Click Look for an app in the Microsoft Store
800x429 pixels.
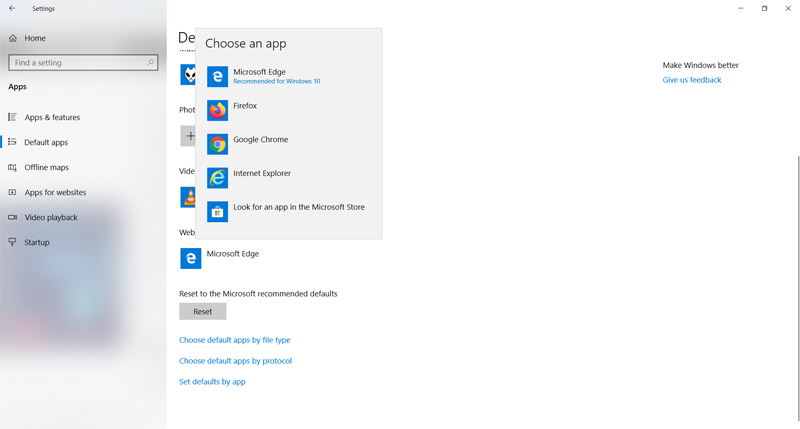coord(299,207)
